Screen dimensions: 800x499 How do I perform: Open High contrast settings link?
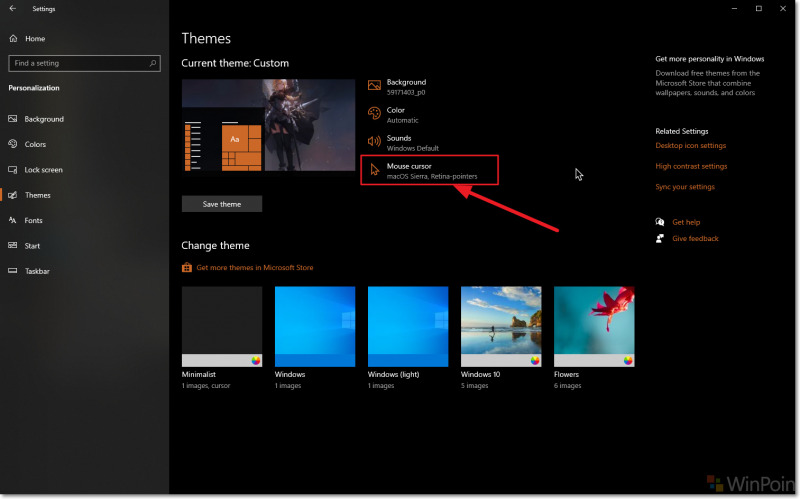(x=691, y=166)
